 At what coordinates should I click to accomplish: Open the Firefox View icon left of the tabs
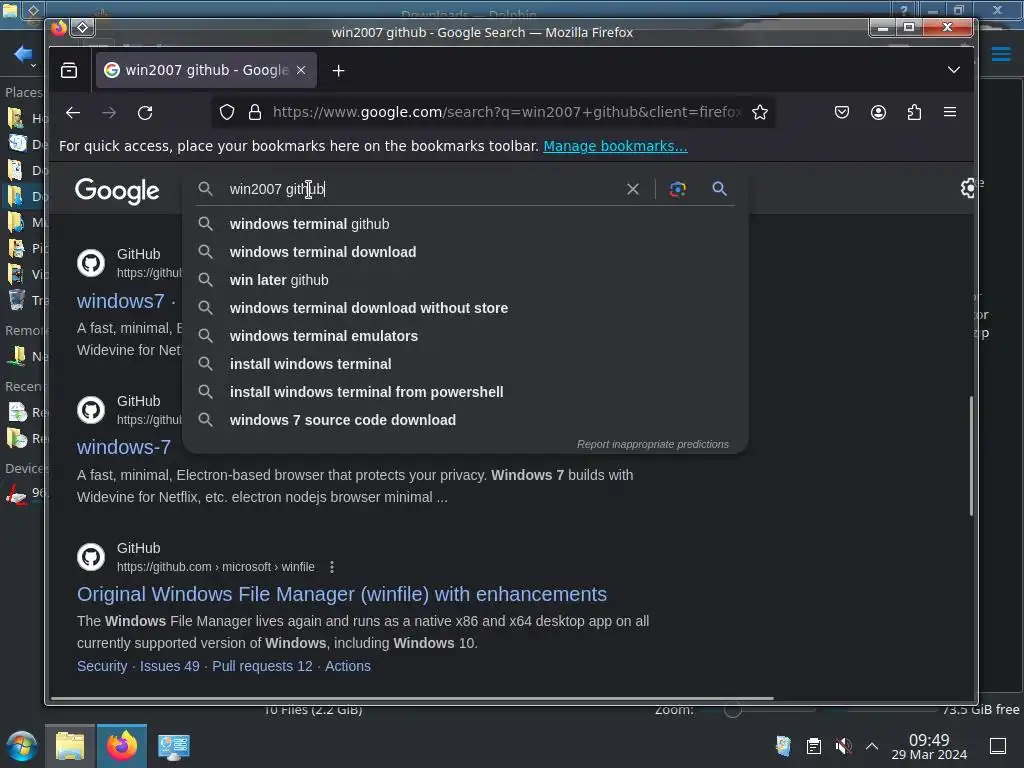pyautogui.click(x=69, y=70)
